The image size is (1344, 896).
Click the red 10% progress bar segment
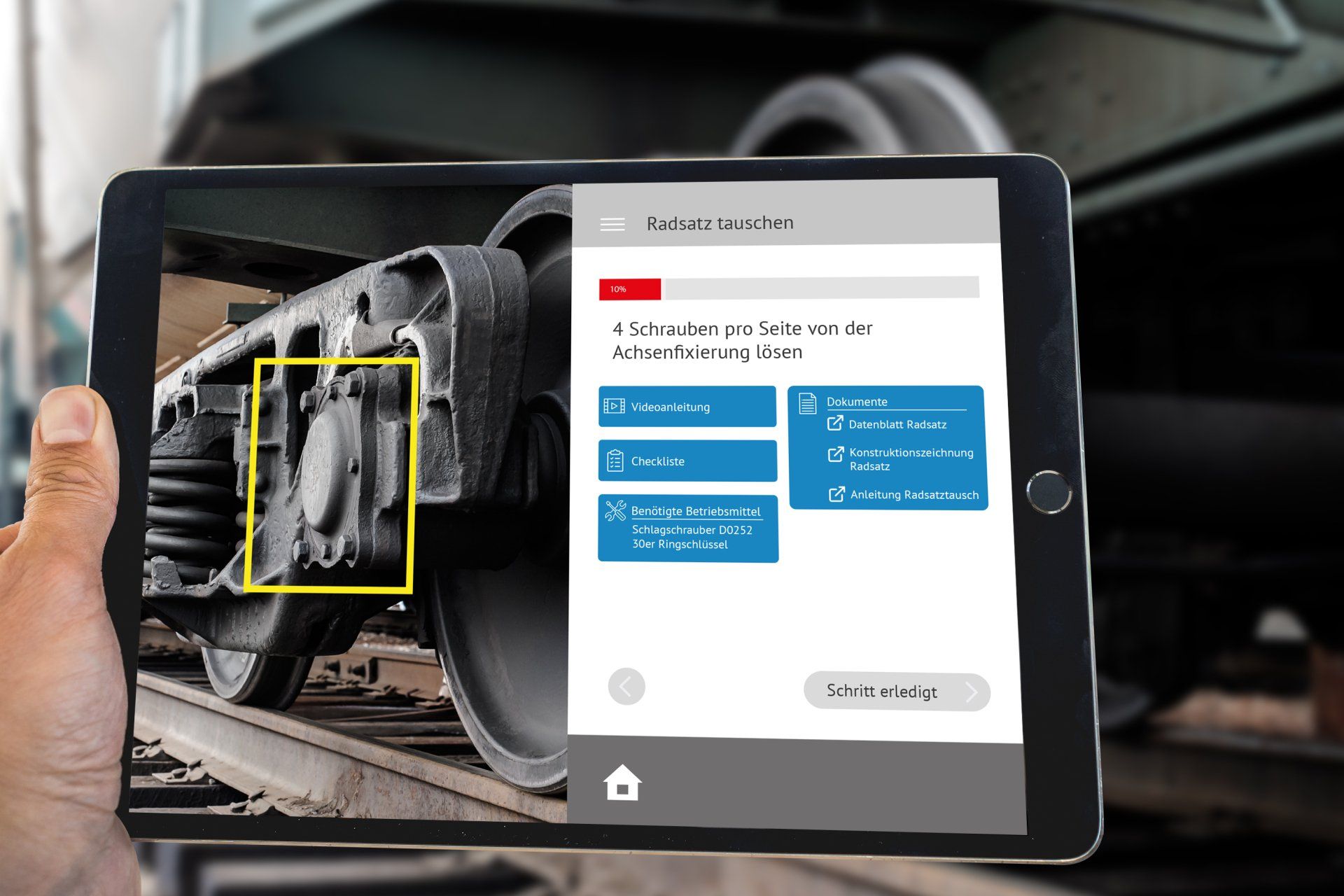[x=629, y=289]
